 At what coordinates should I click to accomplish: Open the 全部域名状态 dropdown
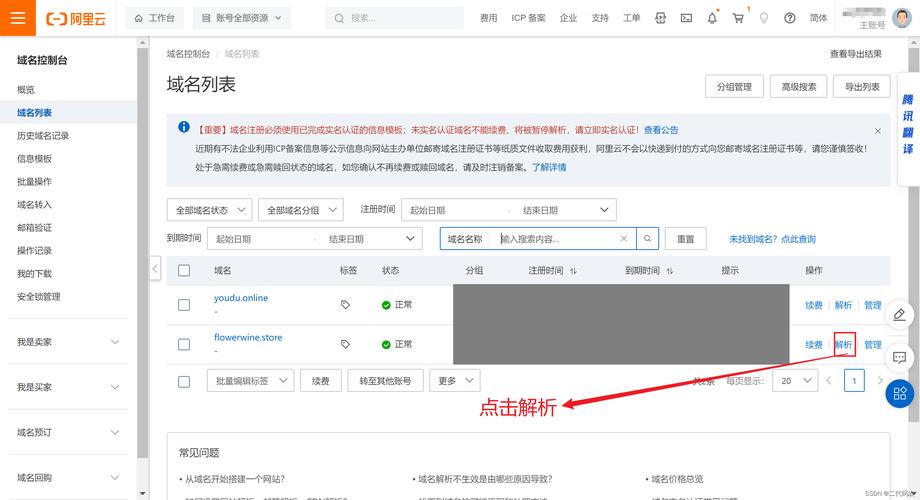coord(209,210)
